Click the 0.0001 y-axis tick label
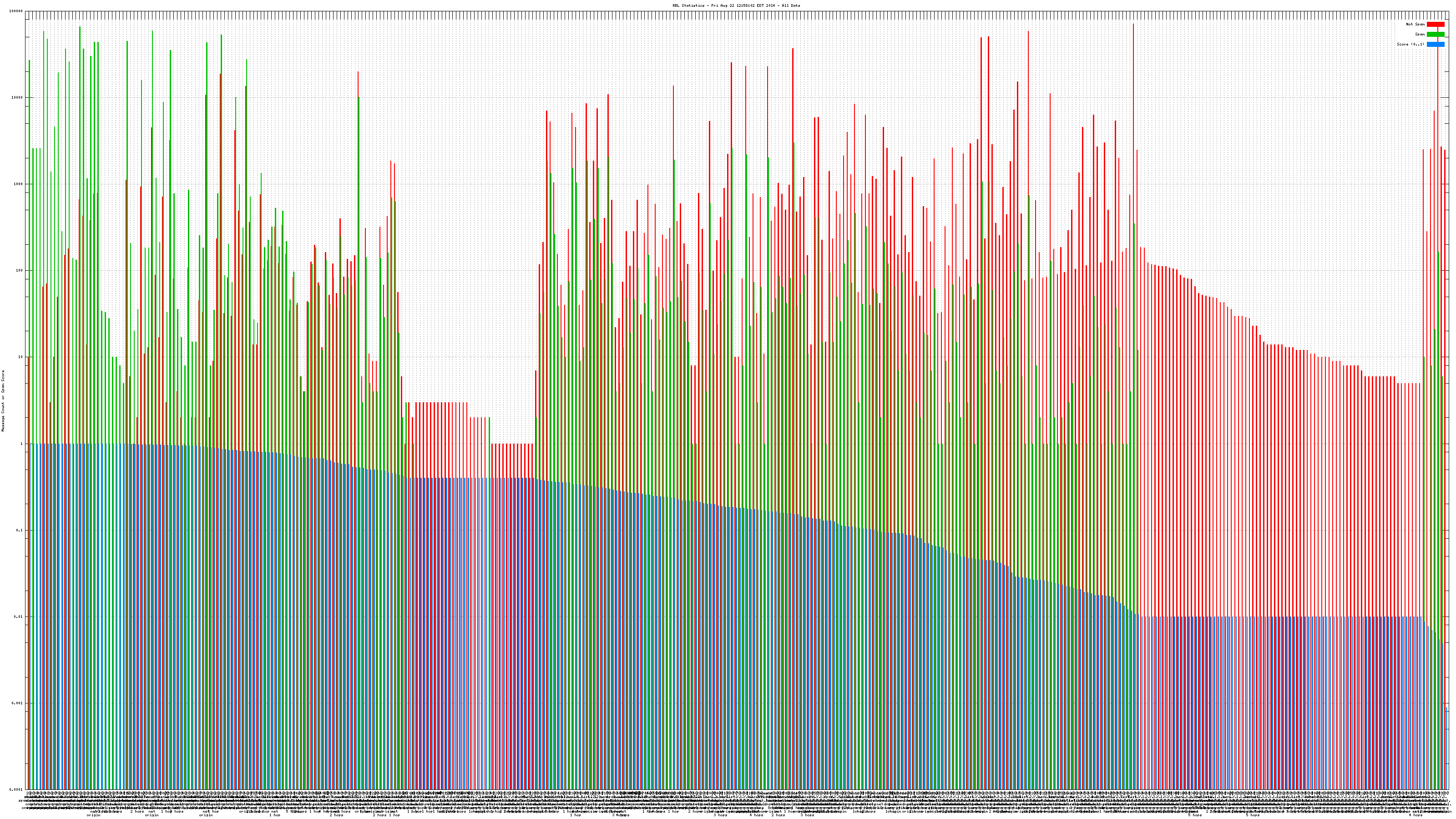1456x819 pixels. (16, 789)
